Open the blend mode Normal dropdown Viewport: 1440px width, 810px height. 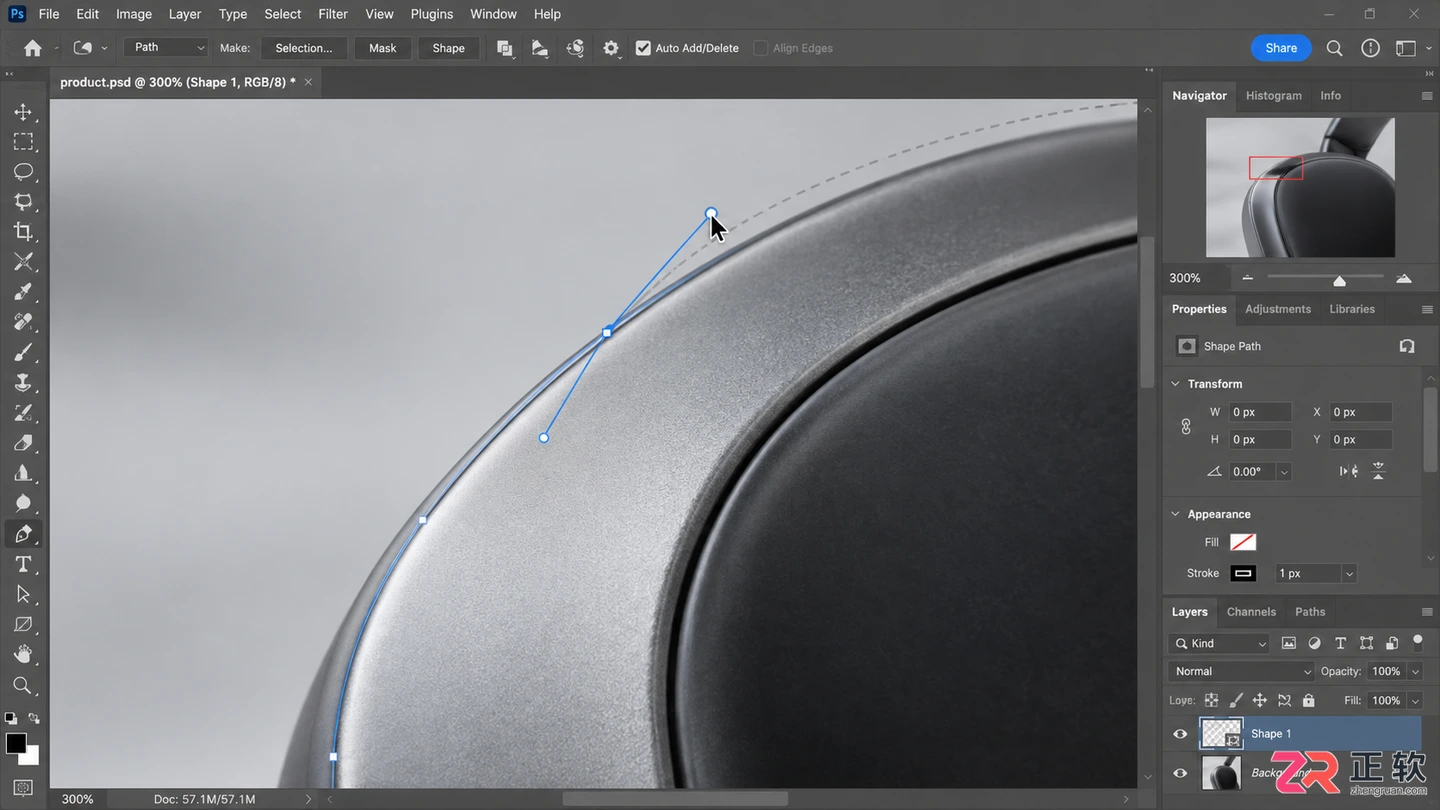[x=1240, y=671]
